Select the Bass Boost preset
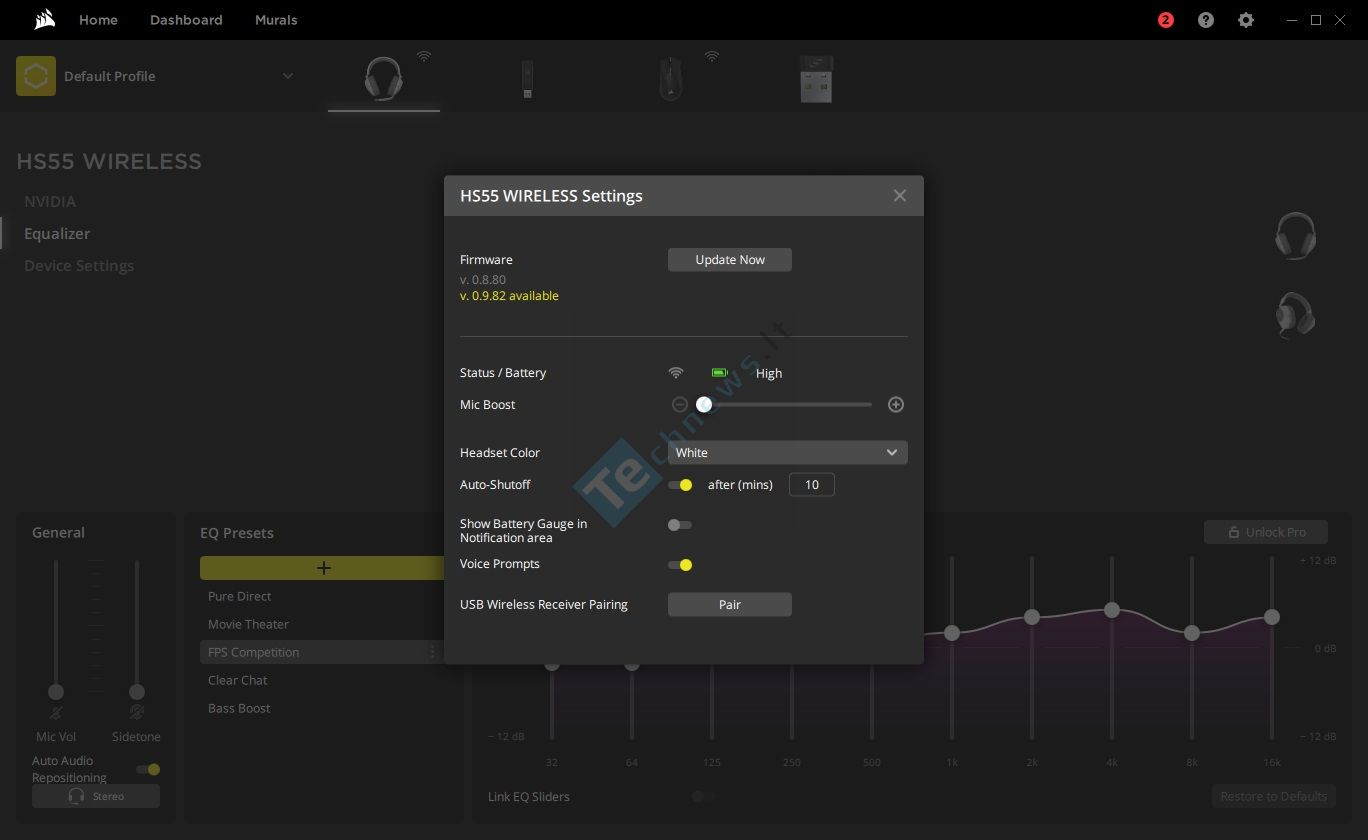 click(239, 708)
